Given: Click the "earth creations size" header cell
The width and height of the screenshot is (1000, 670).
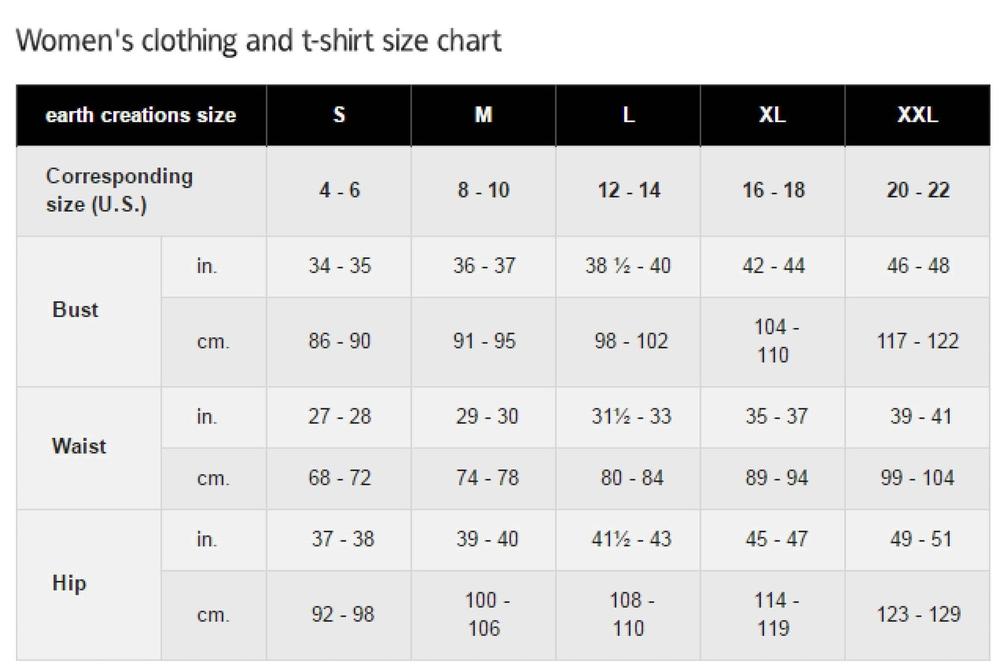Looking at the screenshot, I should (141, 115).
